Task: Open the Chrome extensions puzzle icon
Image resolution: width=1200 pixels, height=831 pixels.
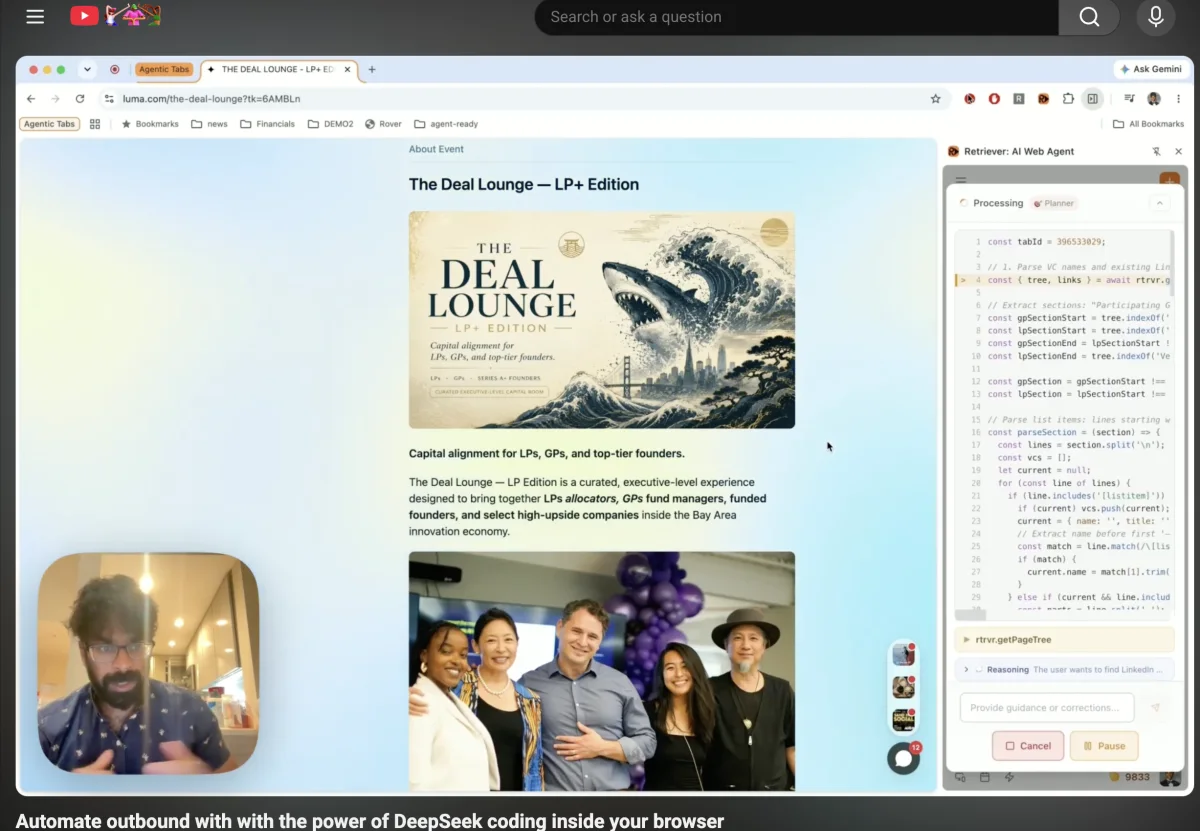Action: coord(1068,99)
